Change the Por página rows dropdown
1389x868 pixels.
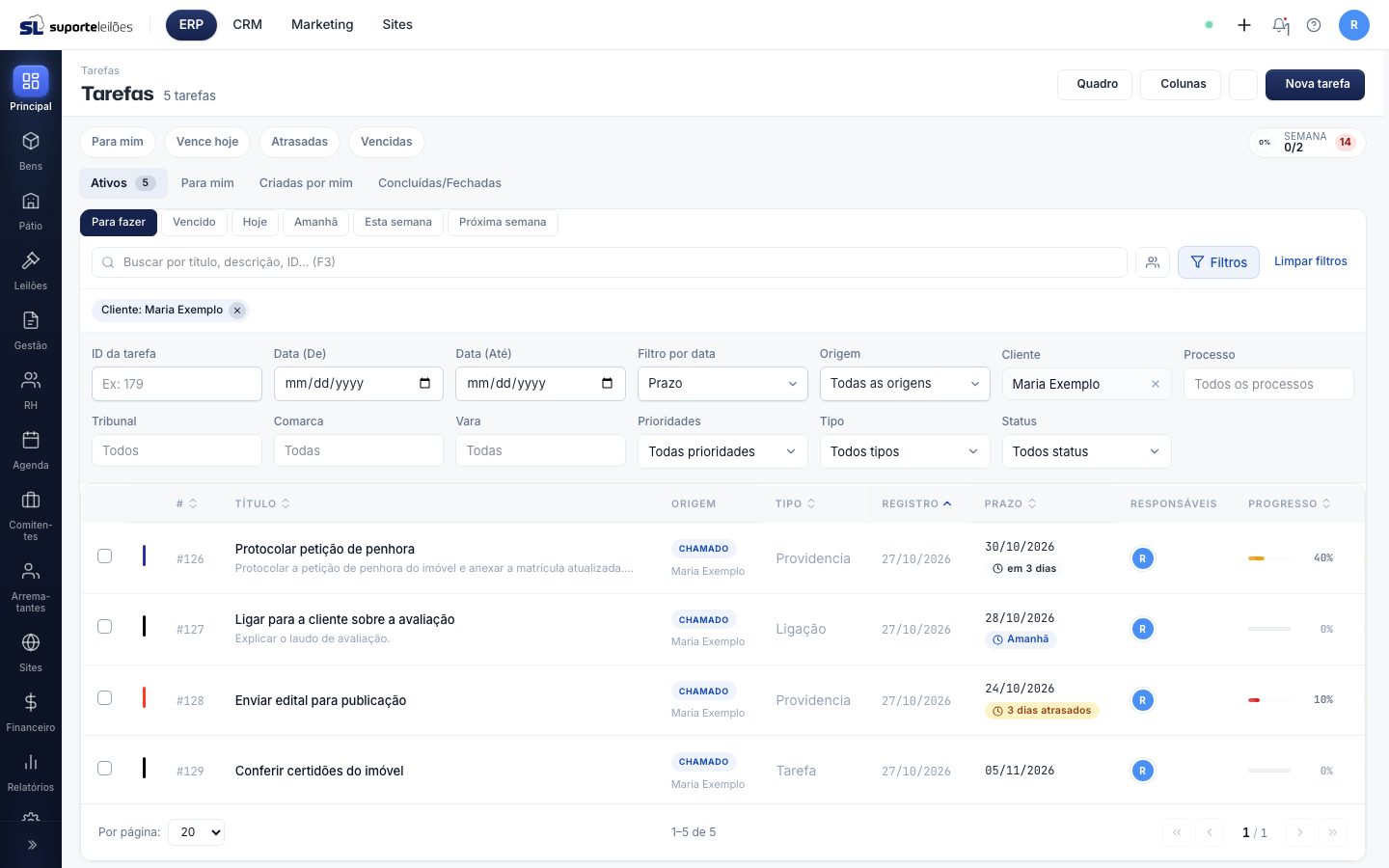[196, 832]
